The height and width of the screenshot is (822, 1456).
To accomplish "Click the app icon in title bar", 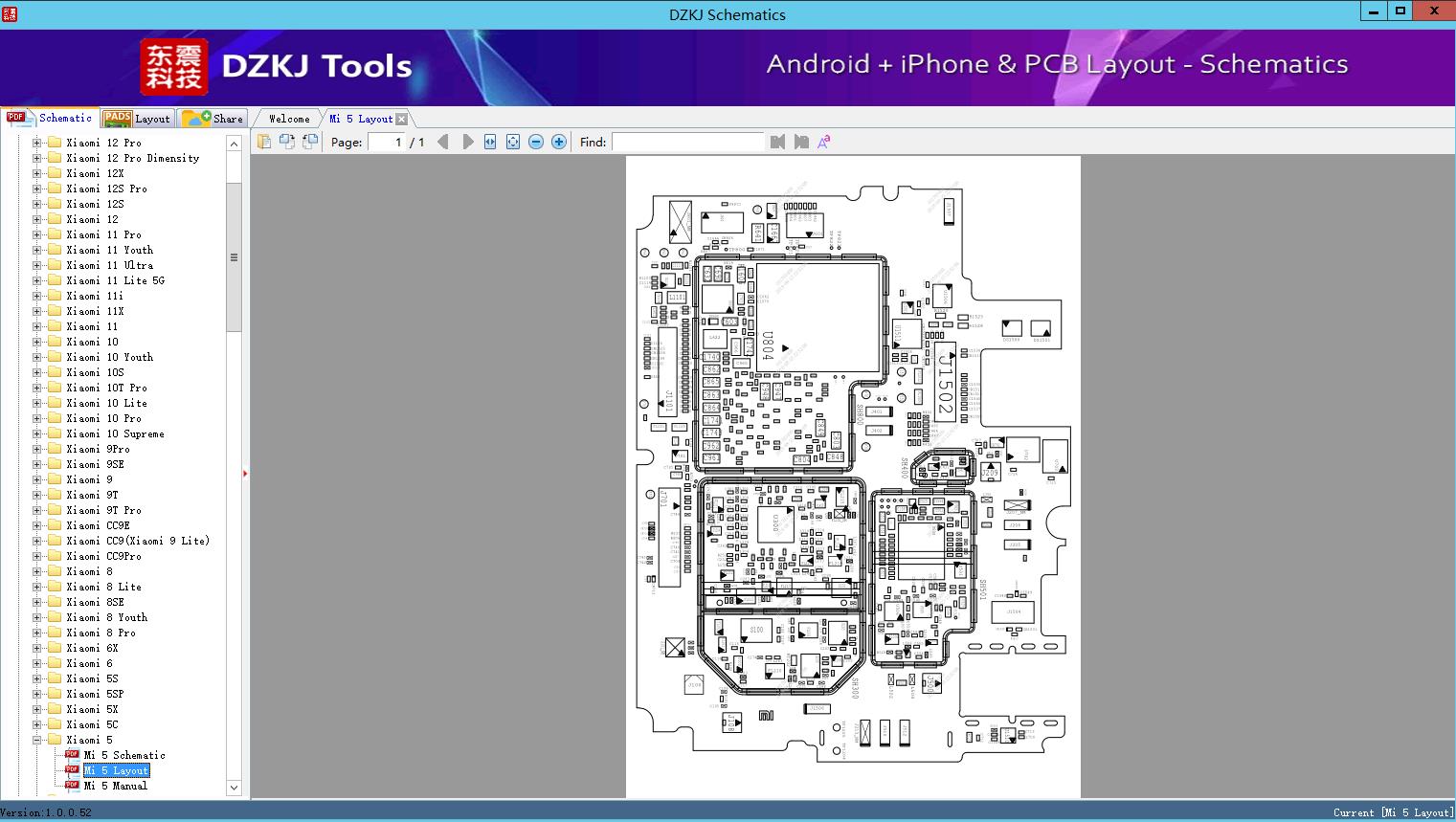I will [10, 13].
